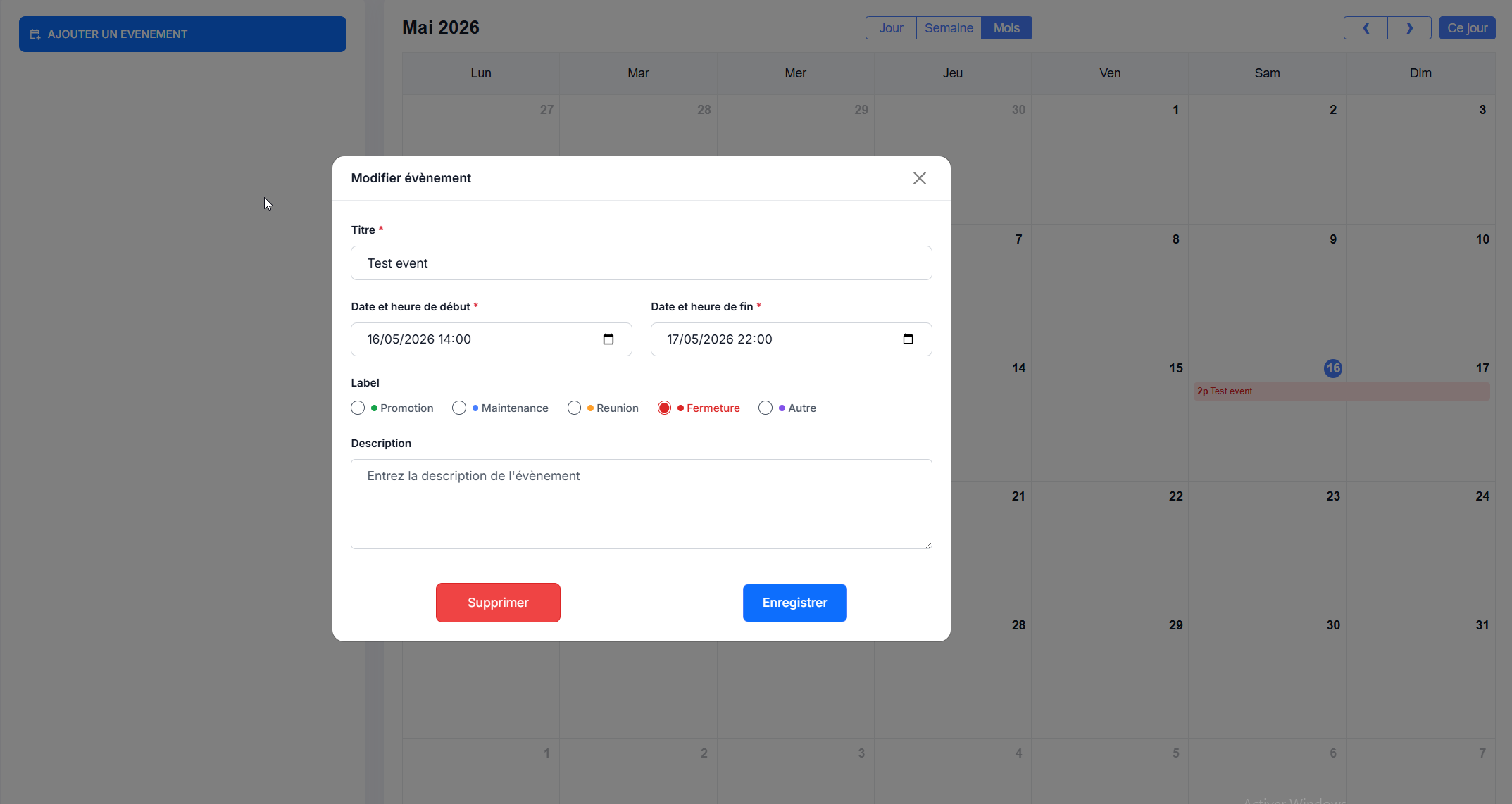This screenshot has width=1512, height=804.
Task: Click day 31 in the calendar
Action: [x=1482, y=625]
